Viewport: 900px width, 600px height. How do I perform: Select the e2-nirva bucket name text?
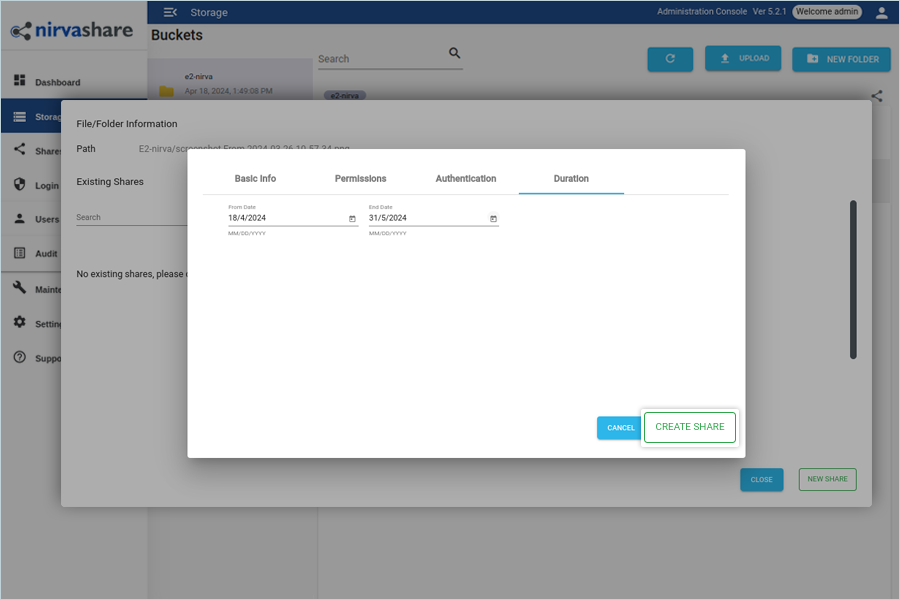[x=199, y=77]
